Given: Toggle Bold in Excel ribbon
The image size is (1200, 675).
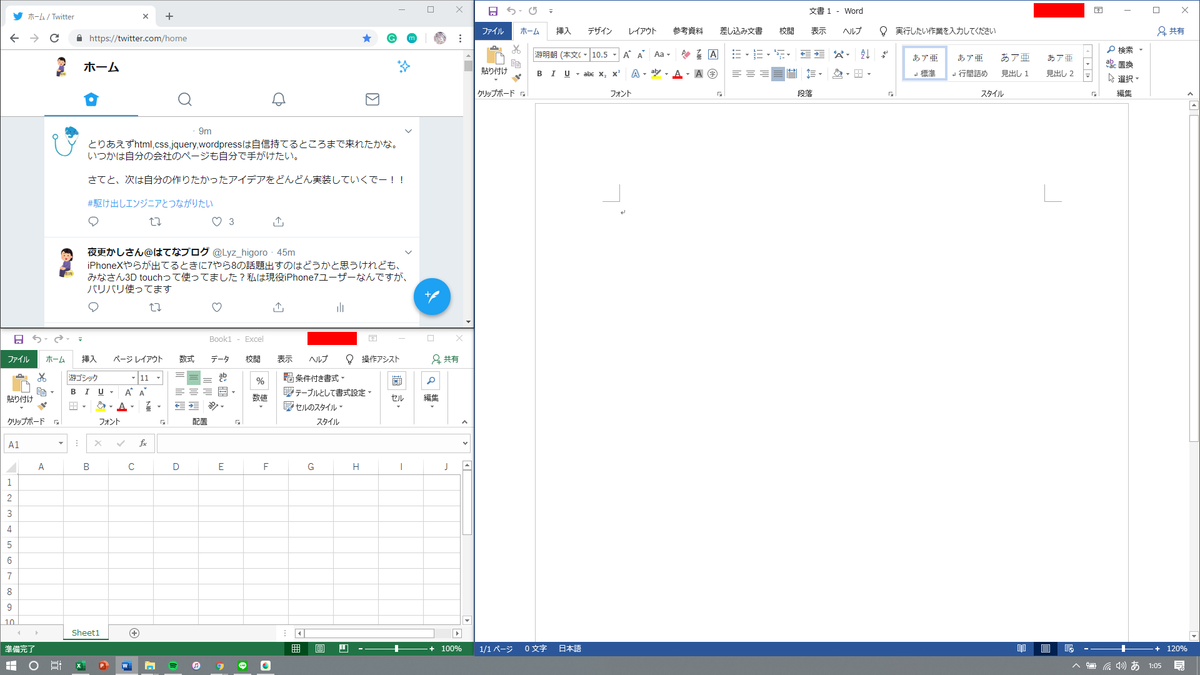Looking at the screenshot, I should click(x=73, y=392).
